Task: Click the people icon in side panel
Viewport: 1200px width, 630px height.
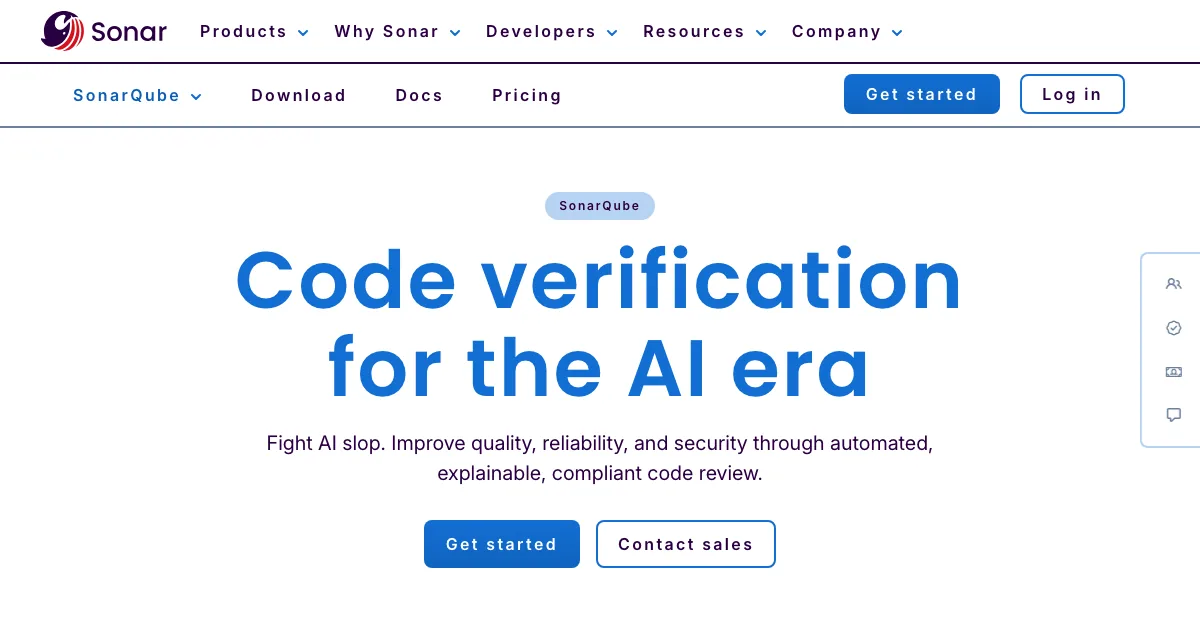Action: tap(1174, 284)
